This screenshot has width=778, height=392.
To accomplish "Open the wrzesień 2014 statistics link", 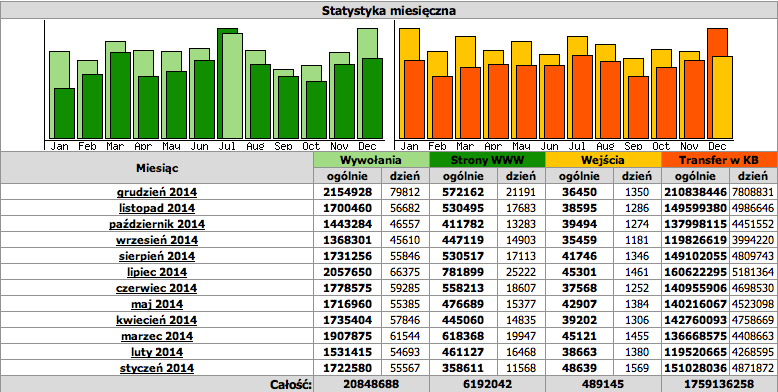I will (157, 240).
